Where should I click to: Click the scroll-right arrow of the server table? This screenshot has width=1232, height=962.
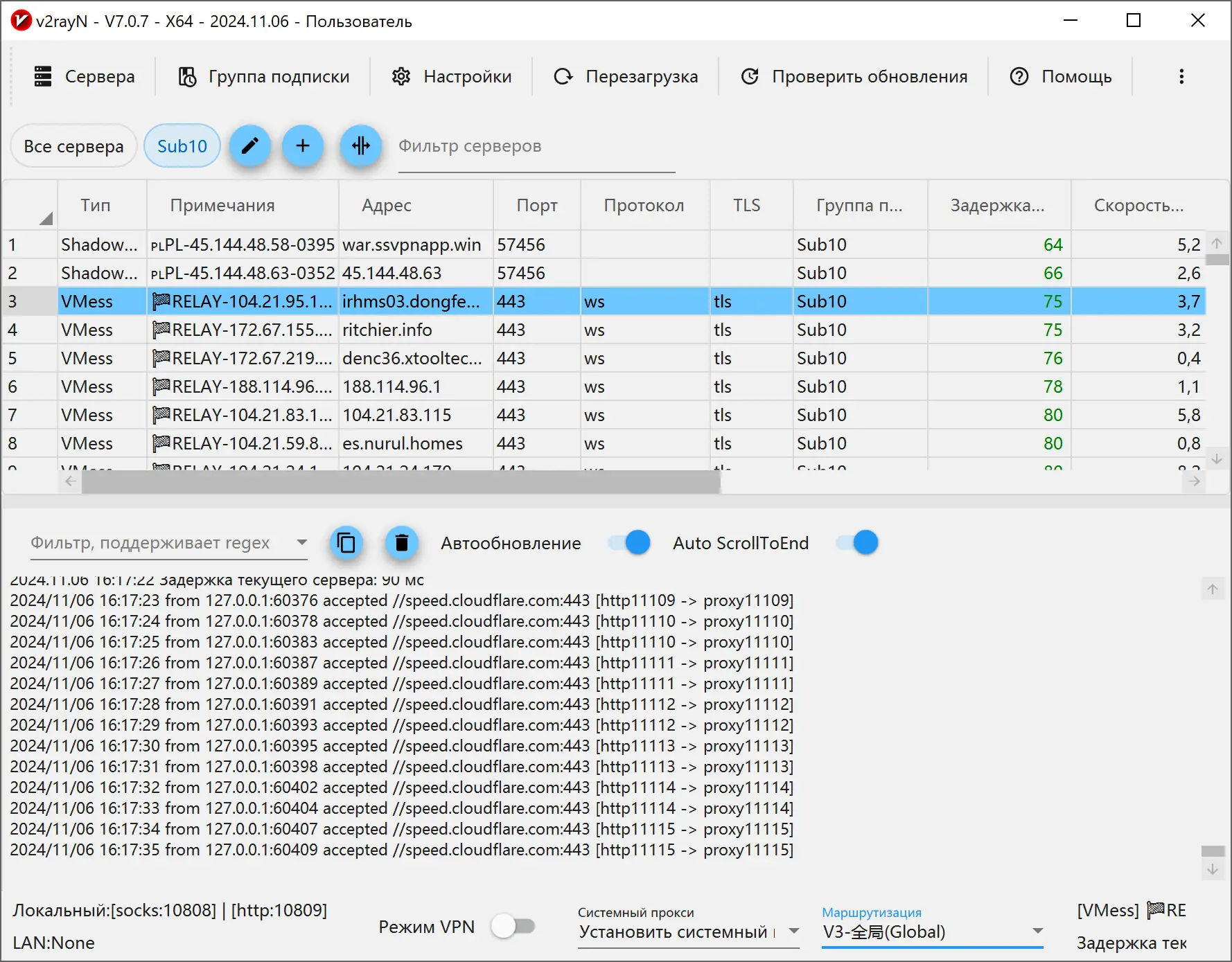coord(1195,481)
